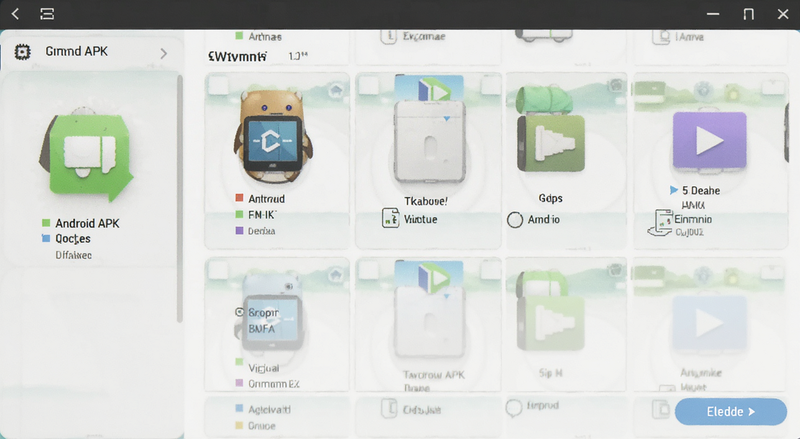Image resolution: width=800 pixels, height=439 pixels.
Task: Tick the checkbox on the Tkabone card
Action: (369, 86)
